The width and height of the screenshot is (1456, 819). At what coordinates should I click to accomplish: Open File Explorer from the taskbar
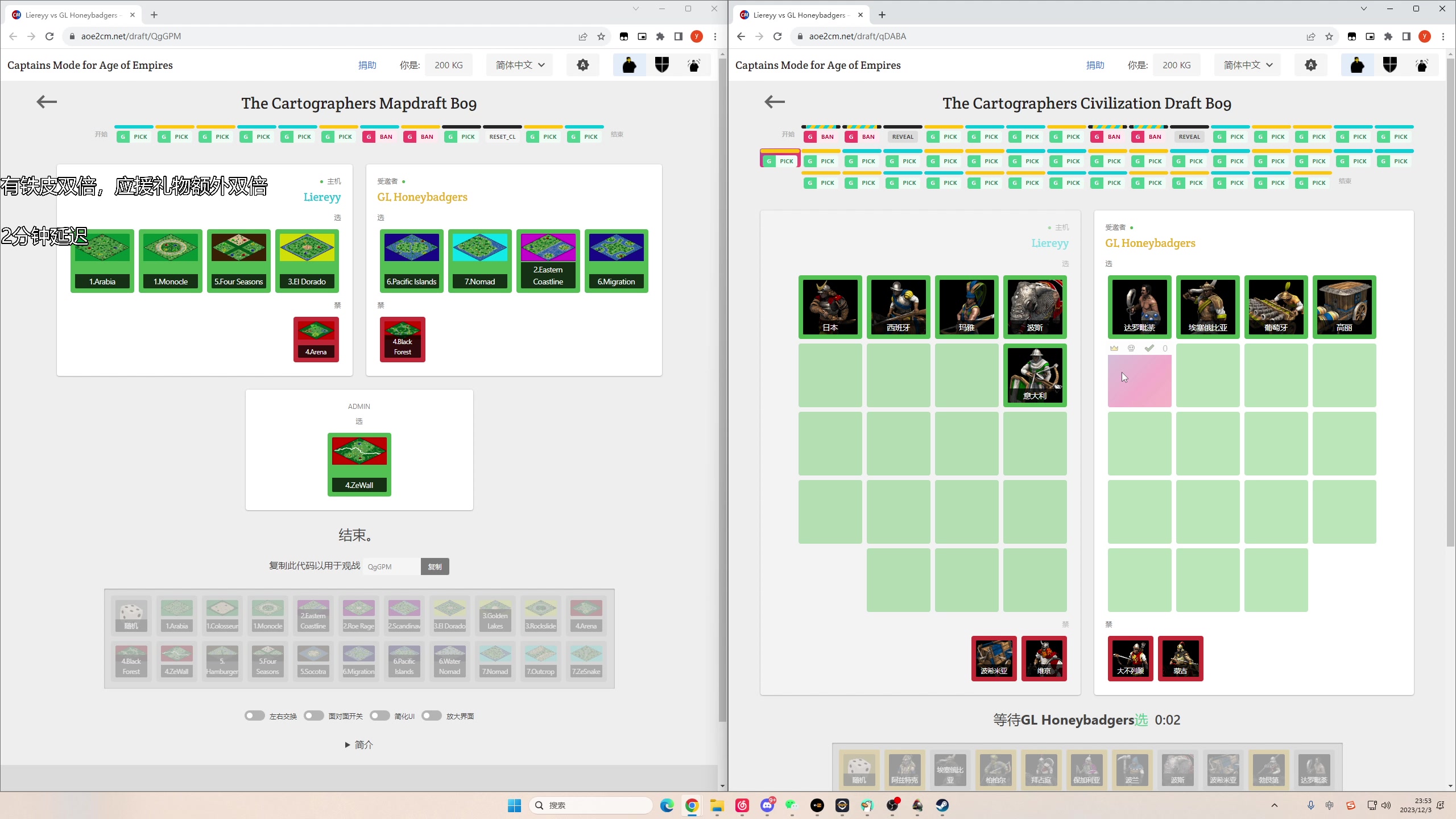tap(717, 805)
